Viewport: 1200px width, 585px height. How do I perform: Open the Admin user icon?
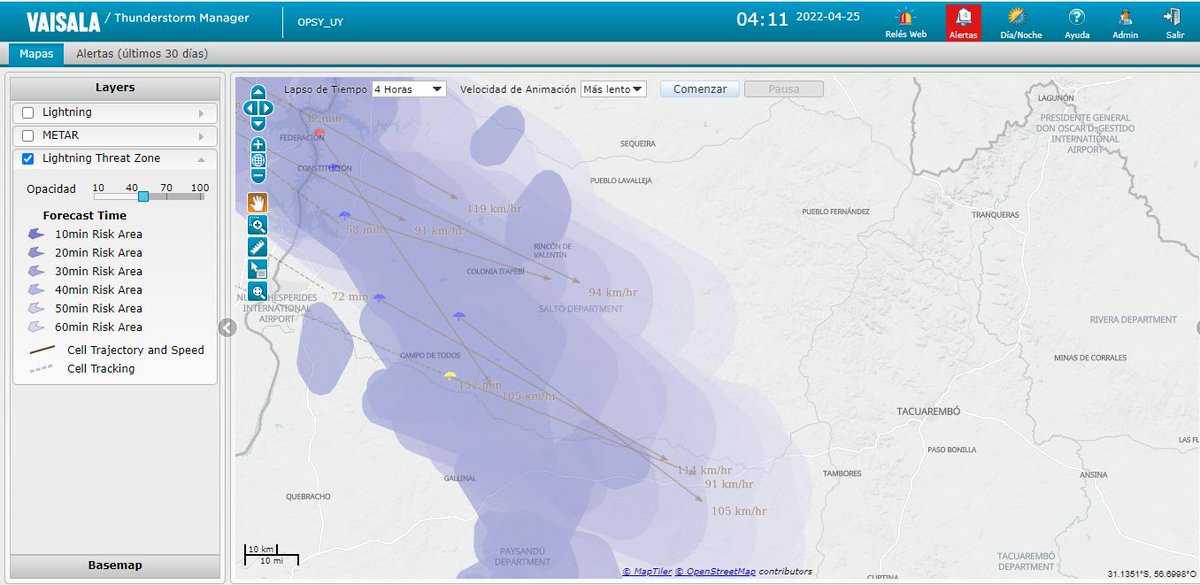point(1125,17)
